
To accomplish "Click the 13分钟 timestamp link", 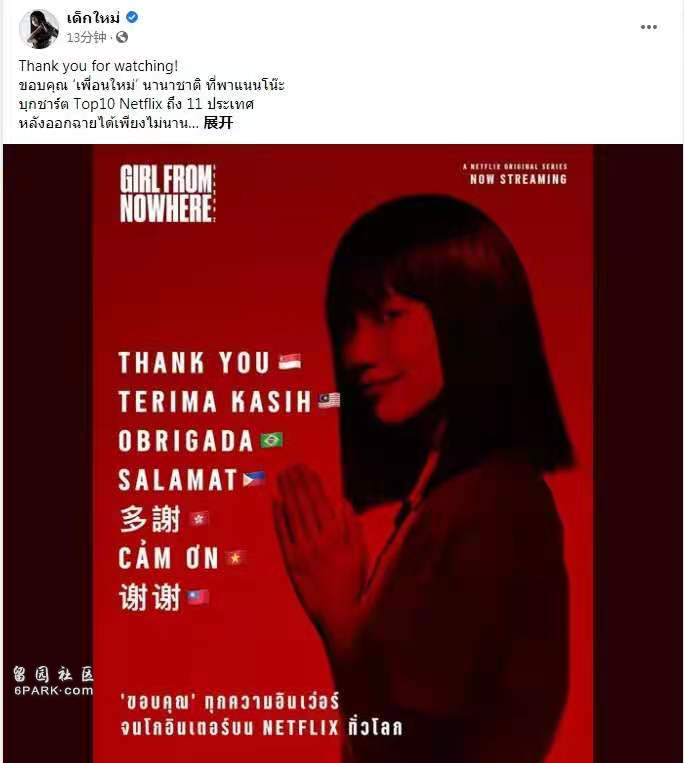I will point(86,37).
